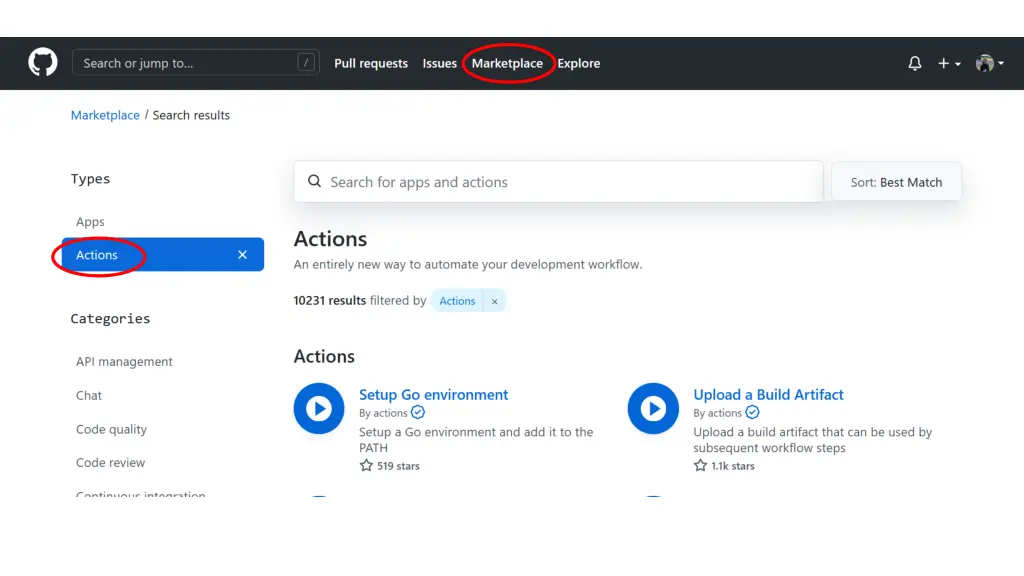
Task: Click the Actions filter tag
Action: click(456, 301)
